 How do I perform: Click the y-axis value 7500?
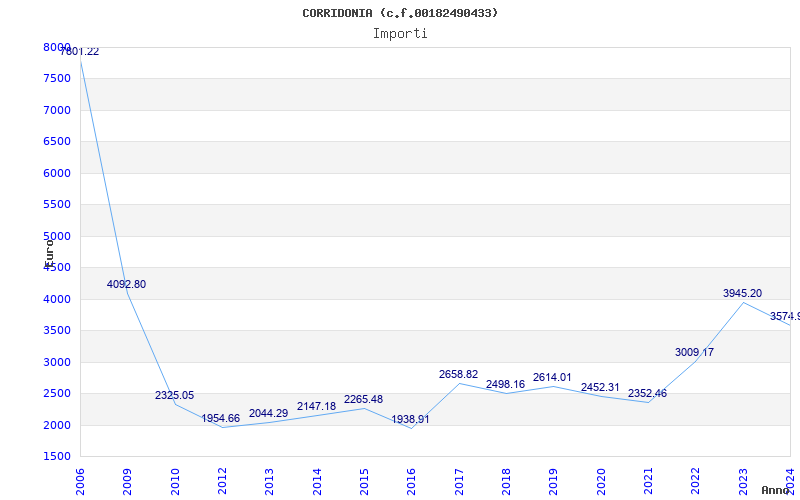57,79
